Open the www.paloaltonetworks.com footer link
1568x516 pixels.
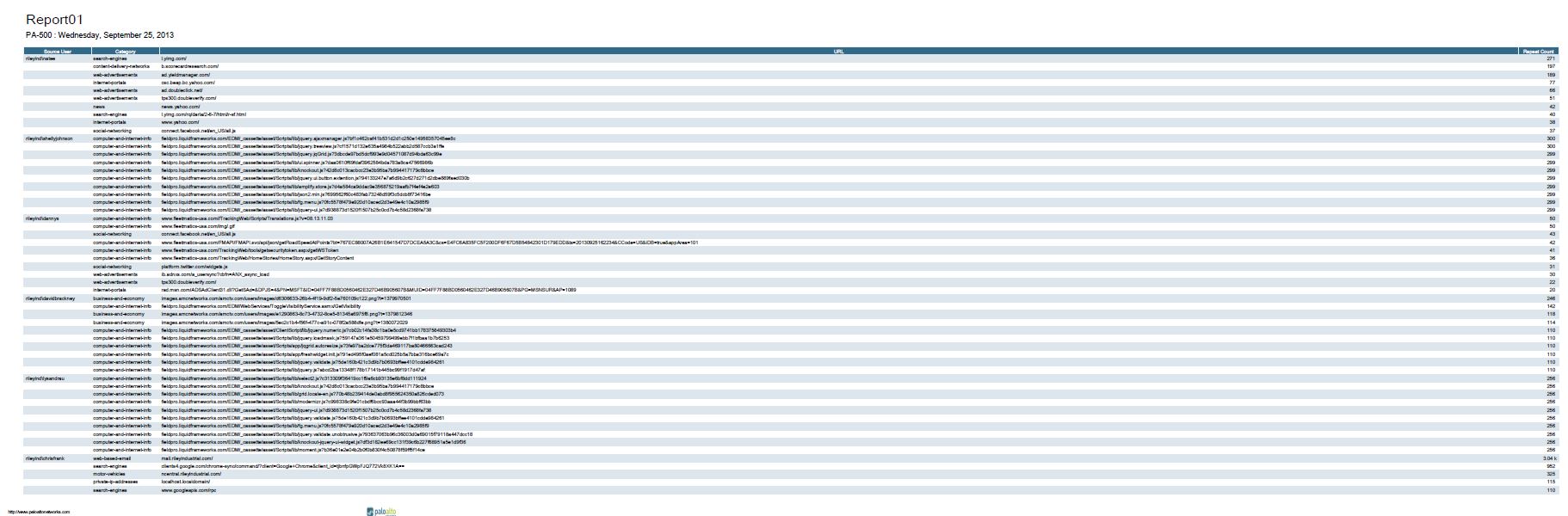39,512
